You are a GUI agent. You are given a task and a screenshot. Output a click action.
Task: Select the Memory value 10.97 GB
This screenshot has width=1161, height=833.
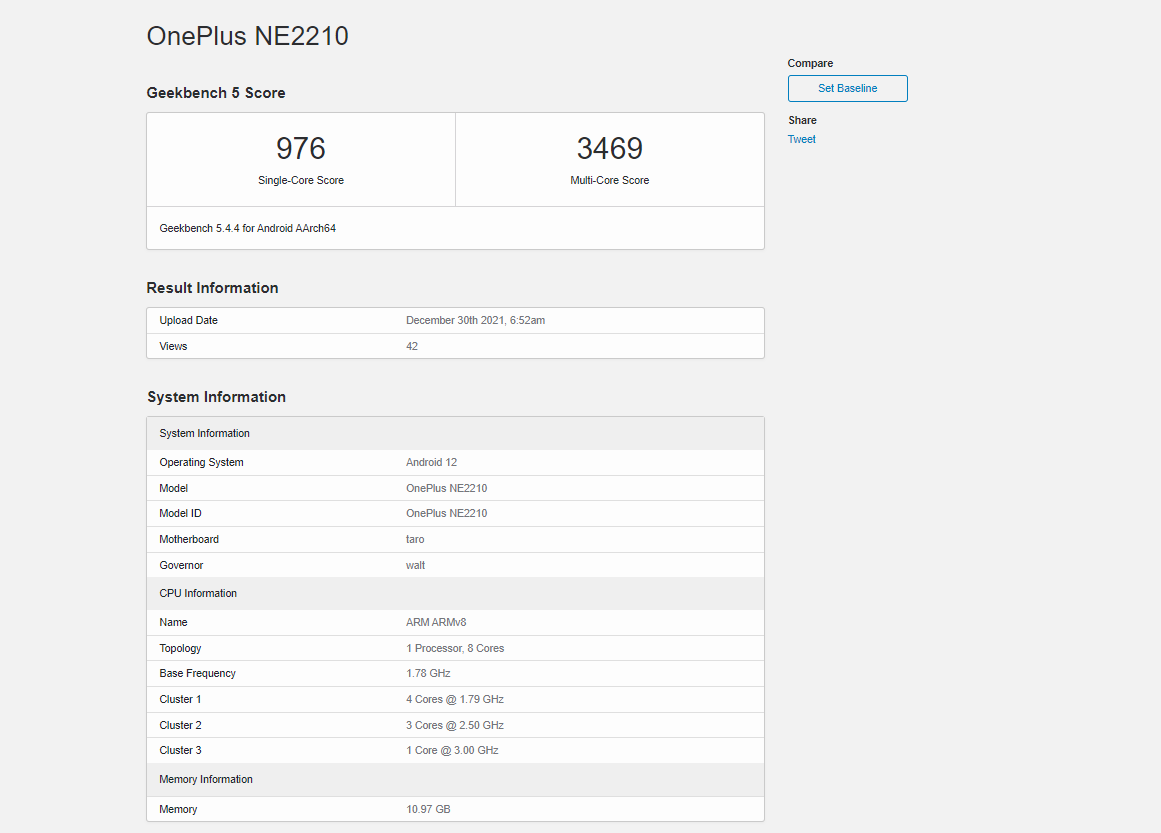[x=428, y=809]
